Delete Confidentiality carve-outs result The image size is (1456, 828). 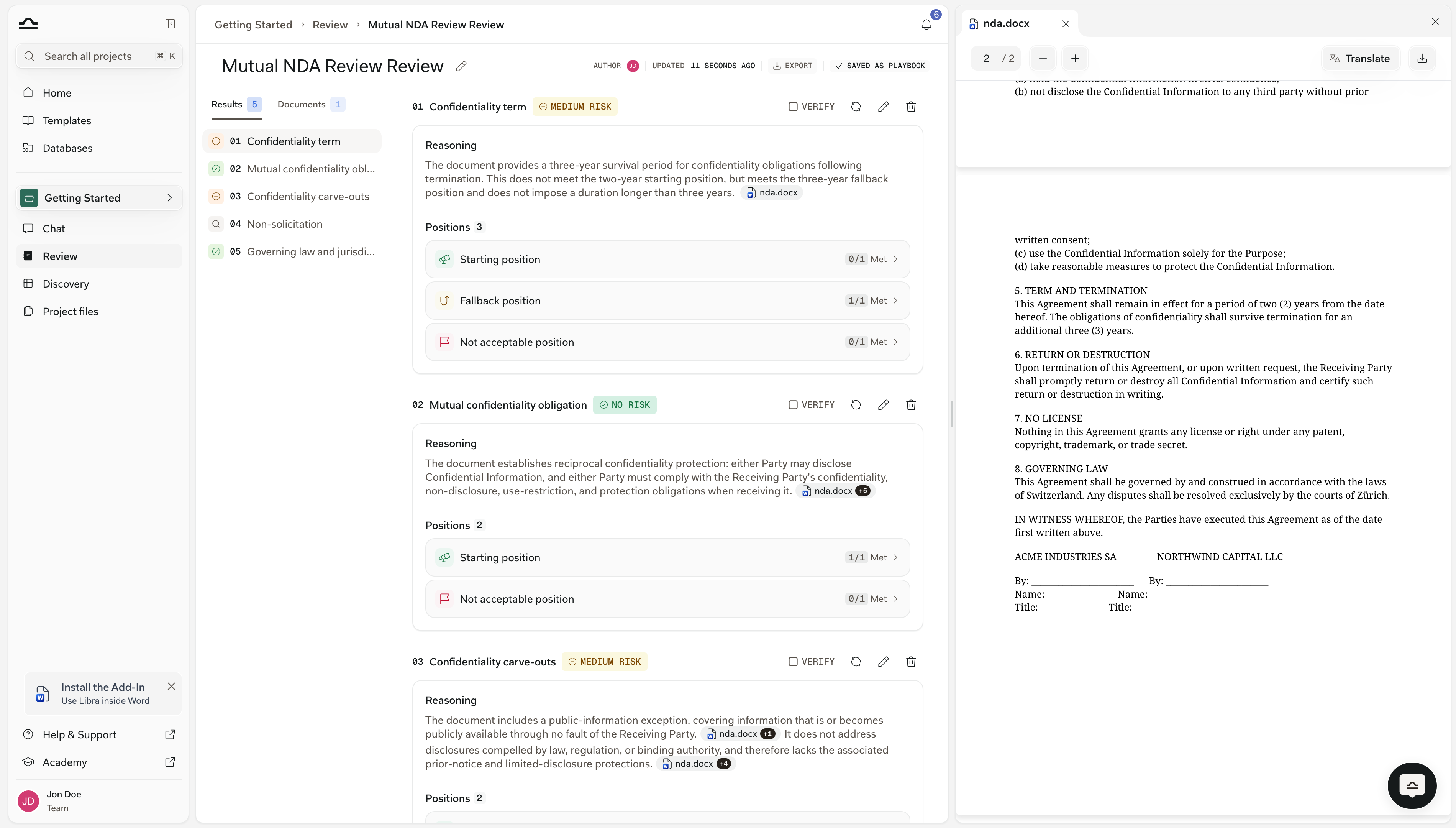click(911, 662)
